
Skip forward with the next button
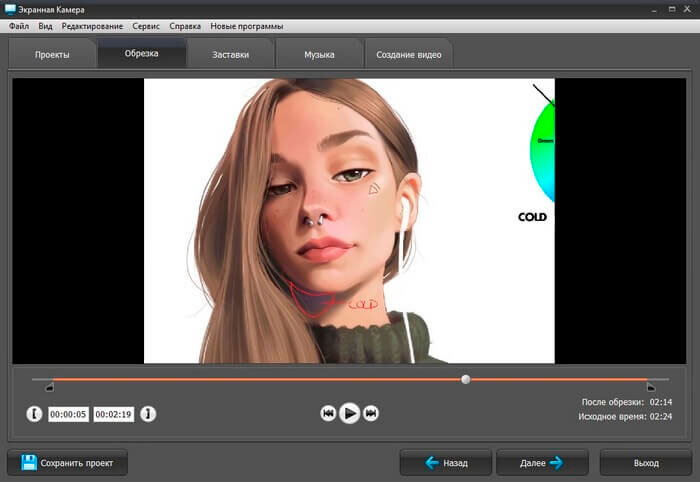371,413
